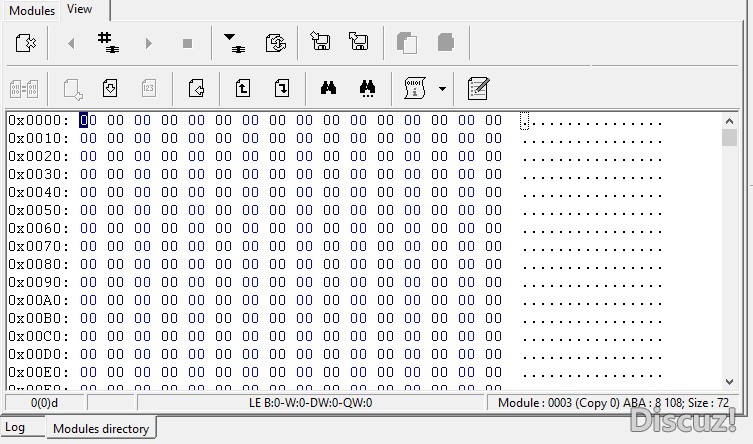Click the page up arrow icon
The width and height of the screenshot is (753, 444).
(x=243, y=88)
